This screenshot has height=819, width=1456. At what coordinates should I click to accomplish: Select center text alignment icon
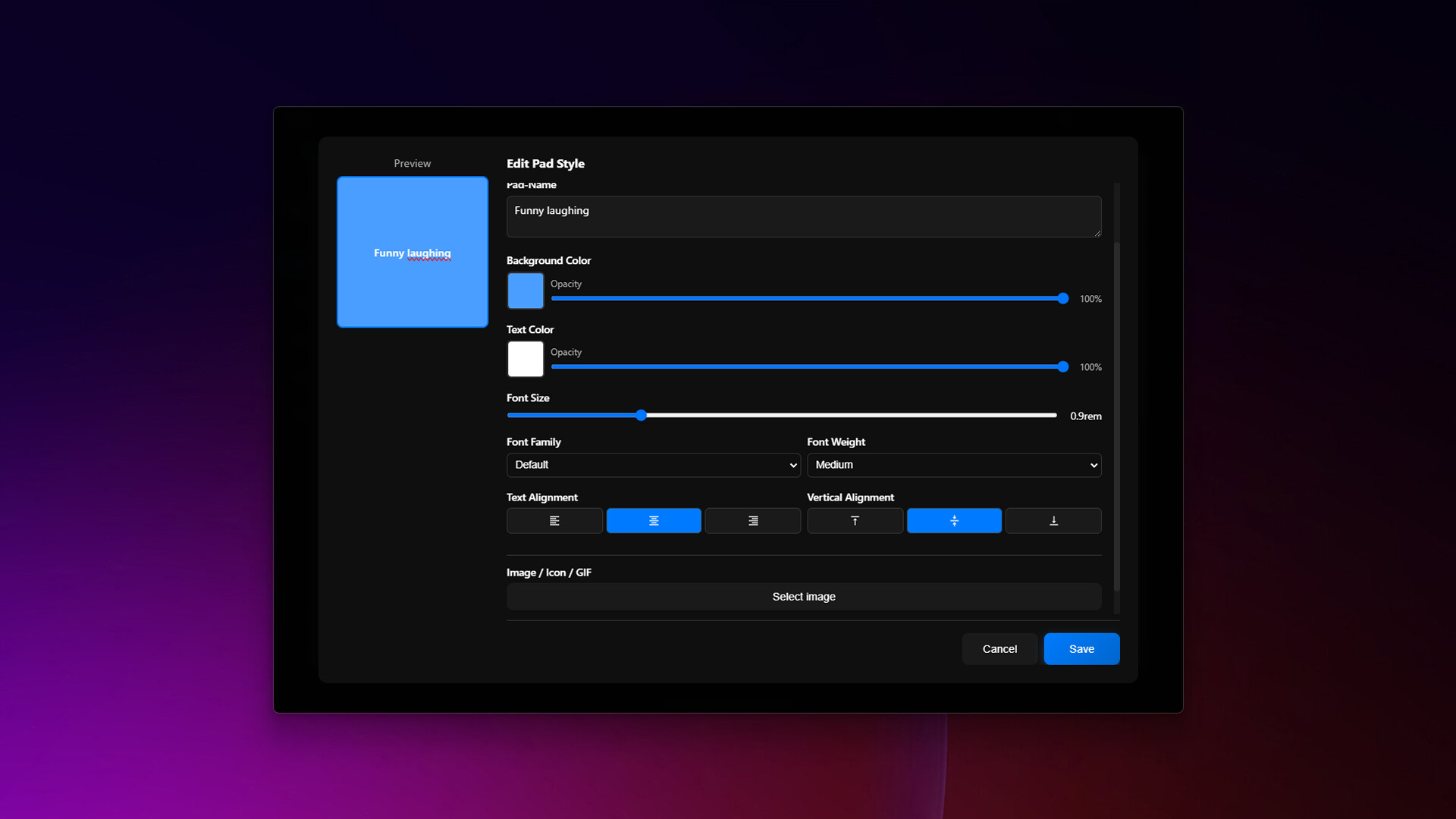click(654, 521)
